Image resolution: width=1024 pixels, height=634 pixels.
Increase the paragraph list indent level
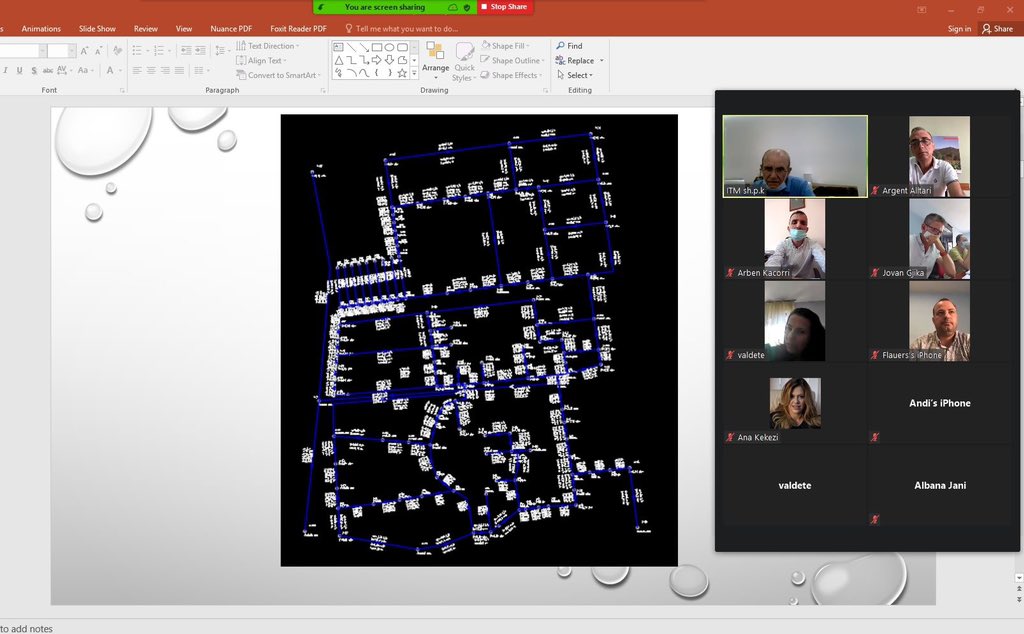click(200, 50)
